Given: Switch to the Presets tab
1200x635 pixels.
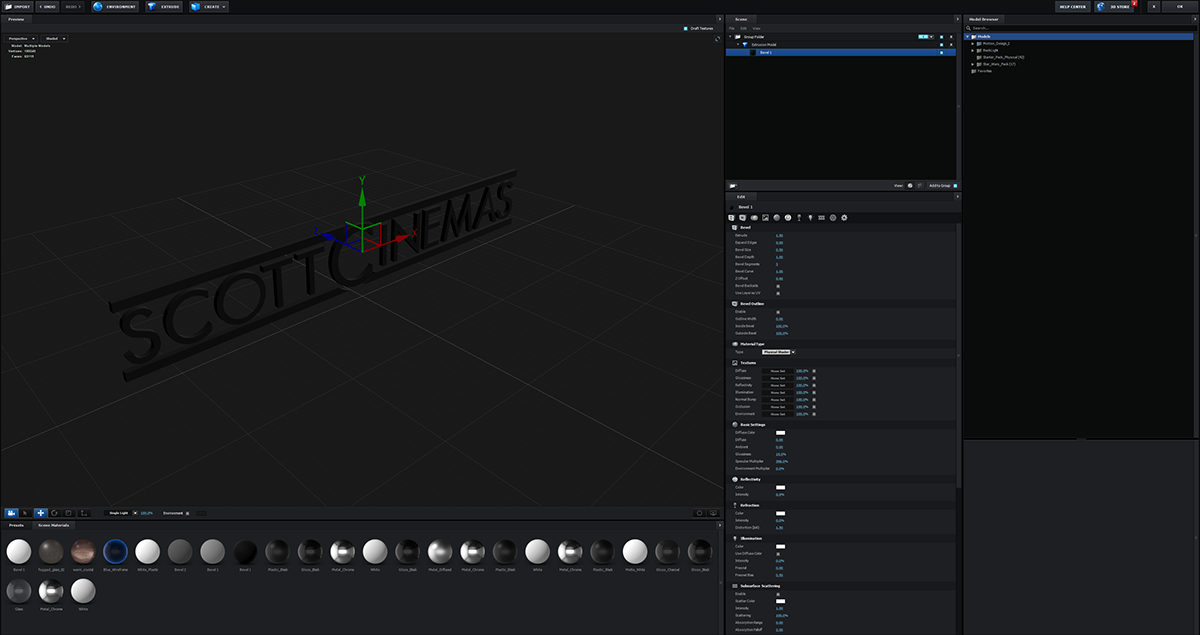Looking at the screenshot, I should coord(16,525).
